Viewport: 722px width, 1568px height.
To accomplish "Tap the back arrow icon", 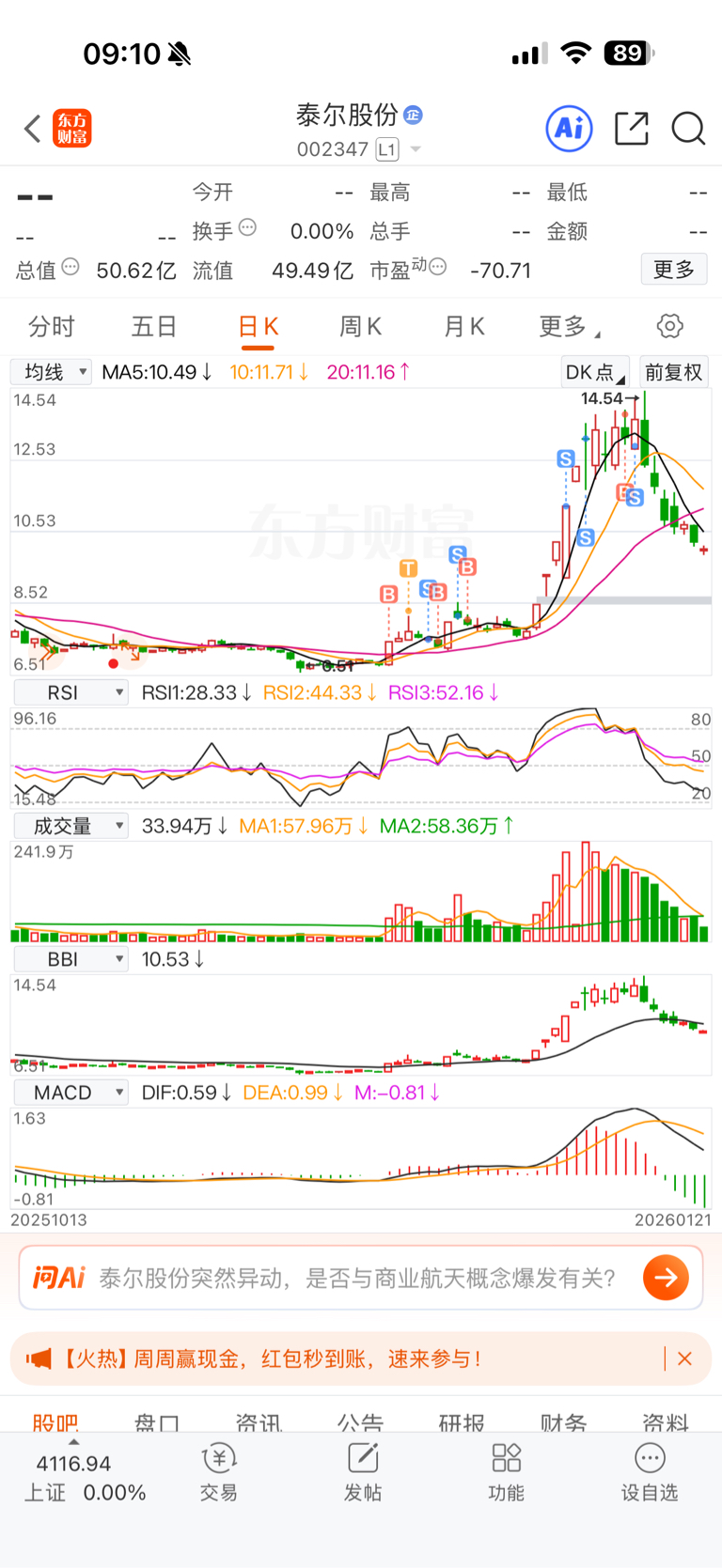I will pyautogui.click(x=33, y=129).
